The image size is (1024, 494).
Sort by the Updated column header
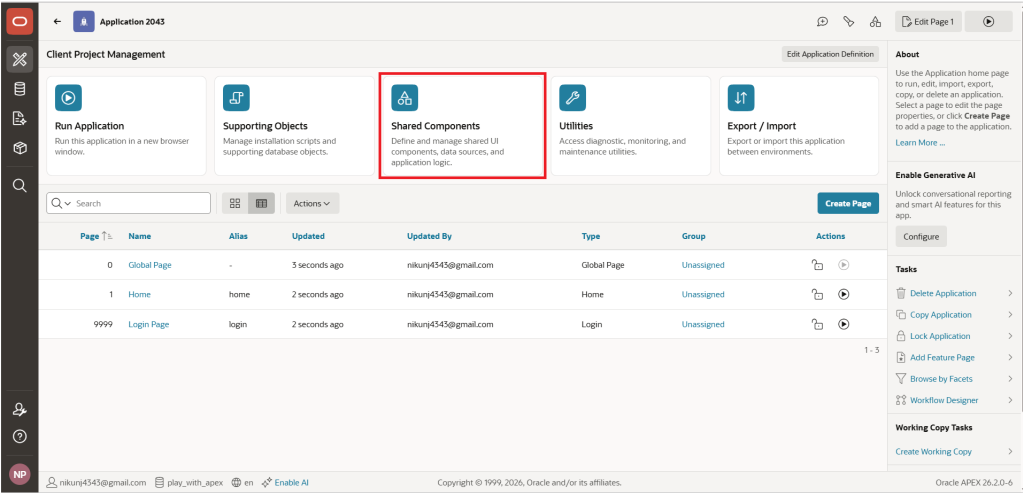tap(308, 236)
